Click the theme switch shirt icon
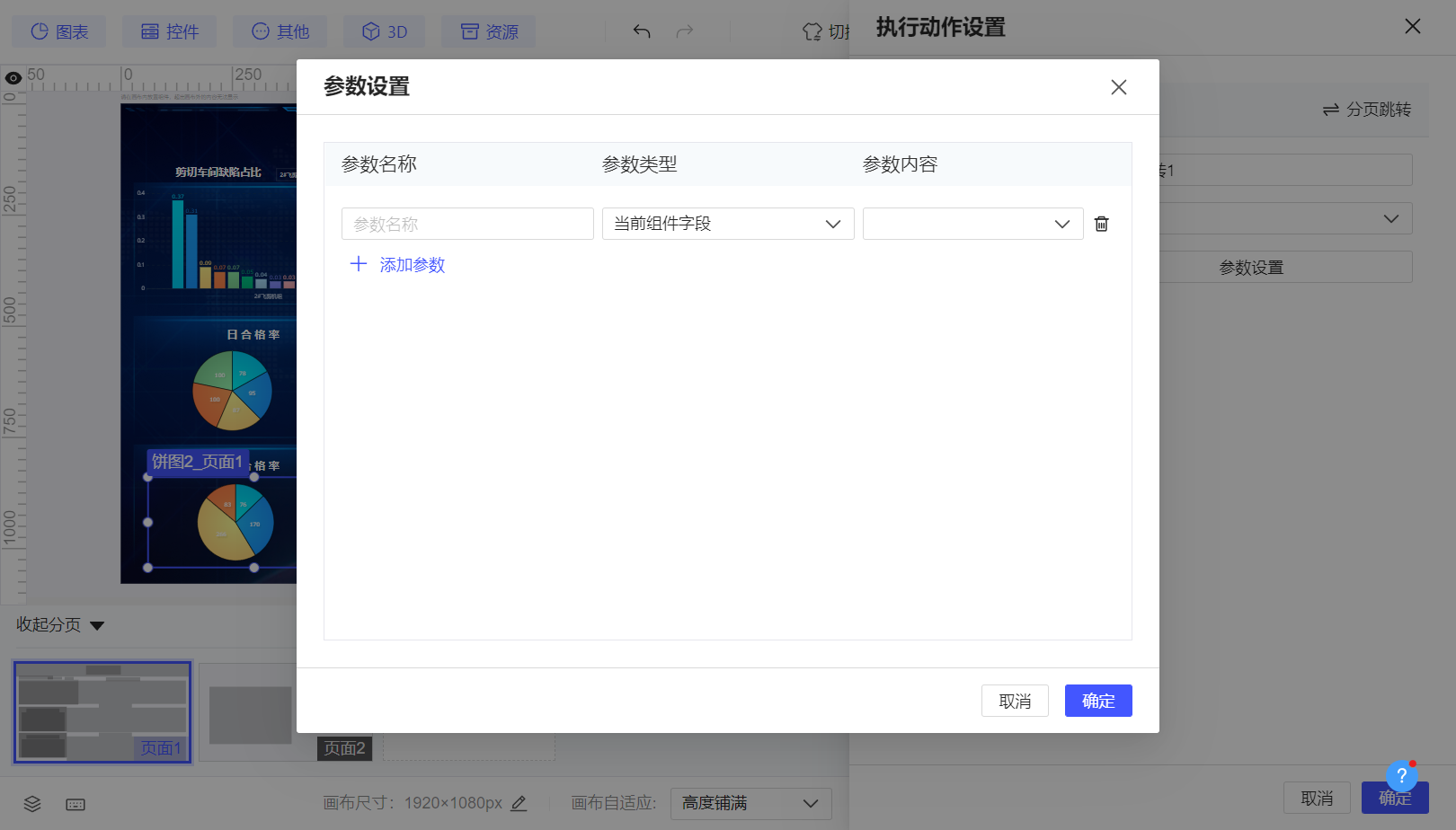 coord(812,31)
